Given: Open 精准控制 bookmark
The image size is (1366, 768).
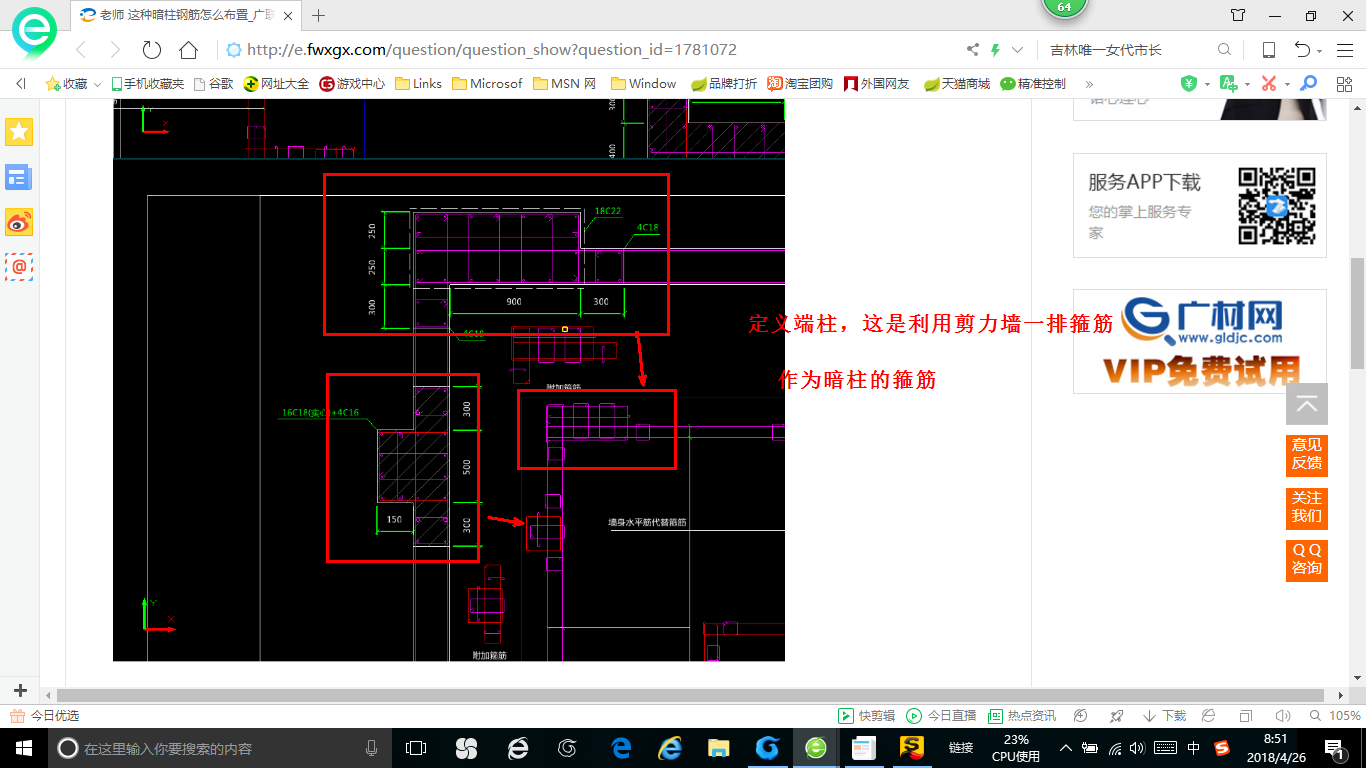Looking at the screenshot, I should 1033,84.
